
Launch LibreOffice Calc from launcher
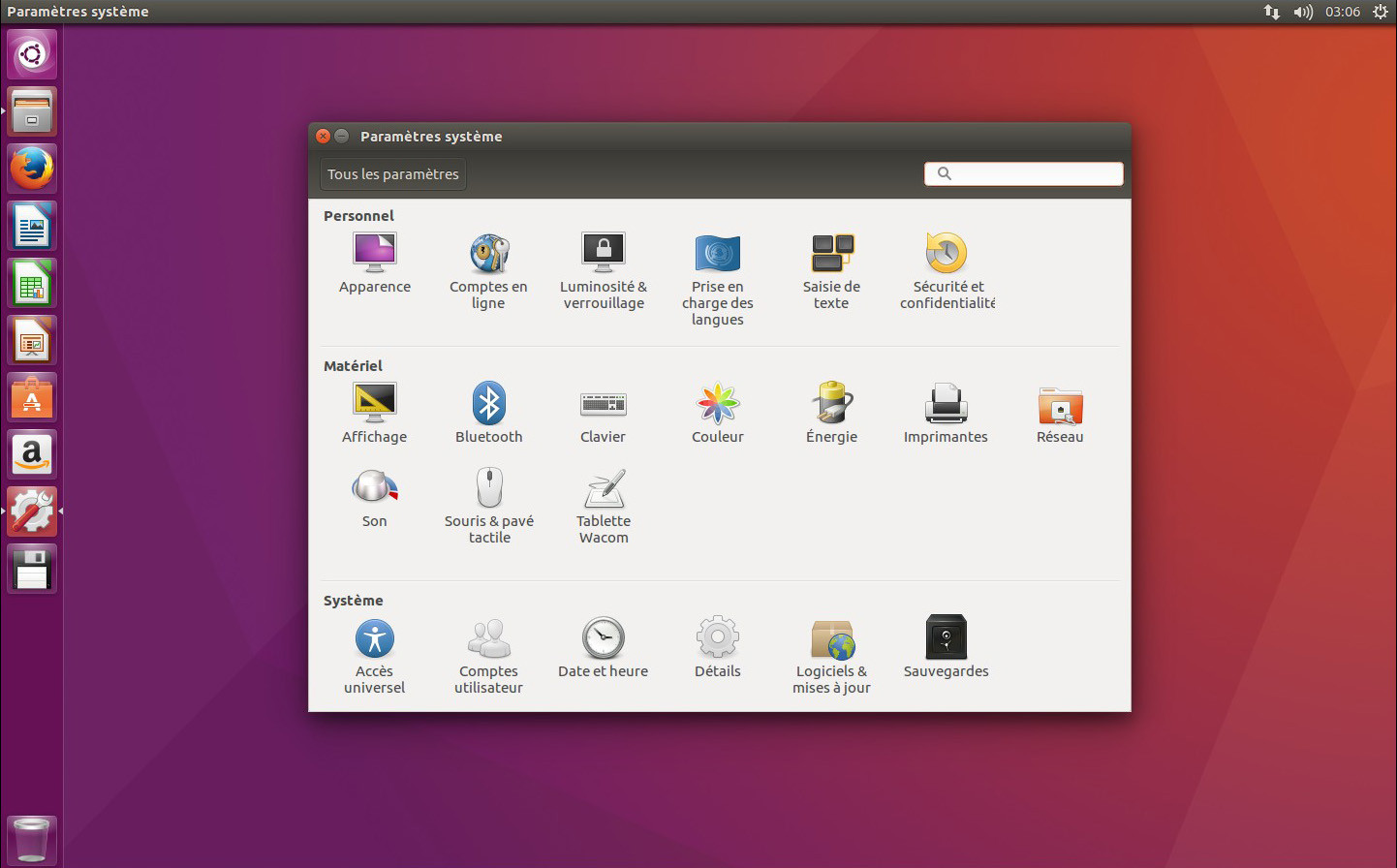click(x=32, y=283)
